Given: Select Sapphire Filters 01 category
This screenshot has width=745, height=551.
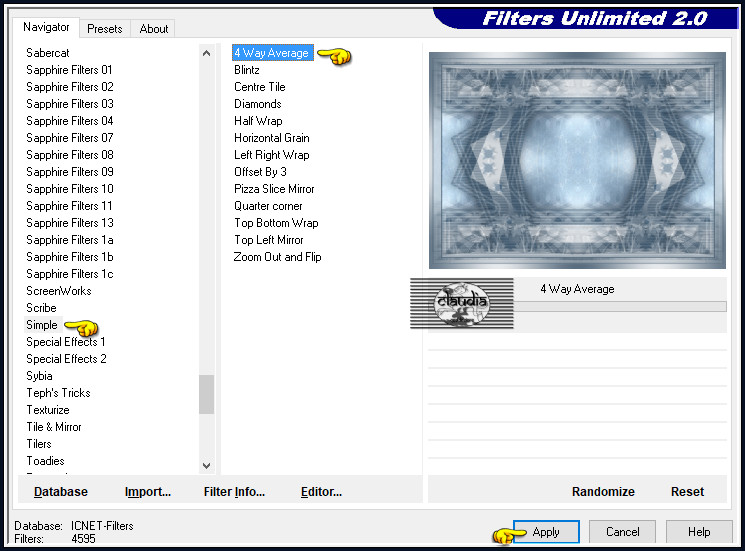Looking at the screenshot, I should [x=69, y=70].
